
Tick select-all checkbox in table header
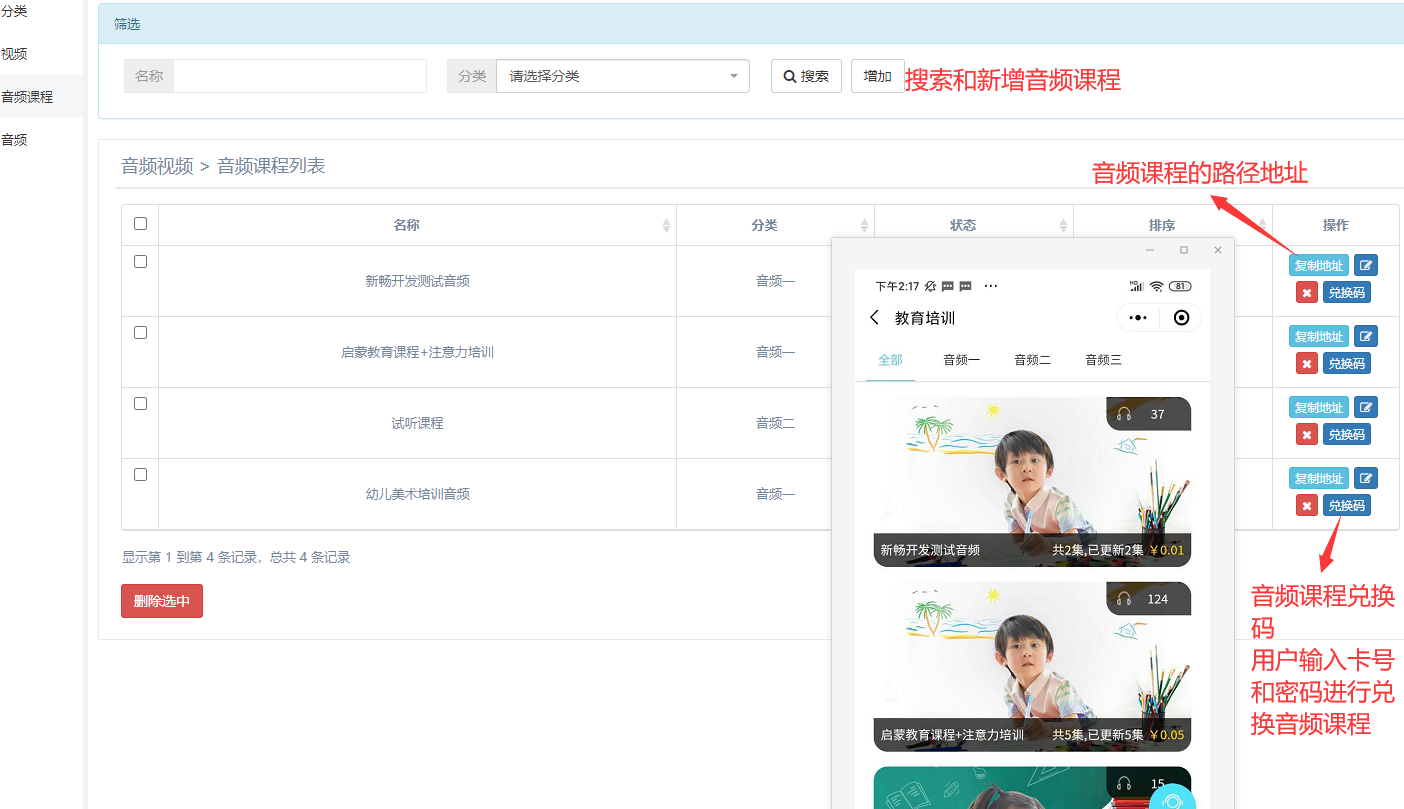pyautogui.click(x=140, y=224)
